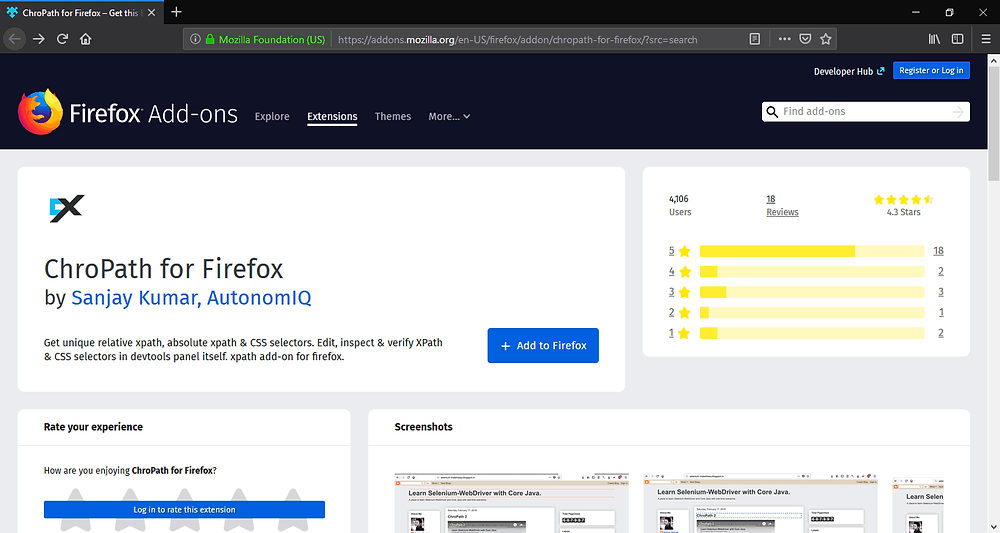Viewport: 1000px width, 533px height.
Task: Click the address bar URL
Action: (x=517, y=40)
